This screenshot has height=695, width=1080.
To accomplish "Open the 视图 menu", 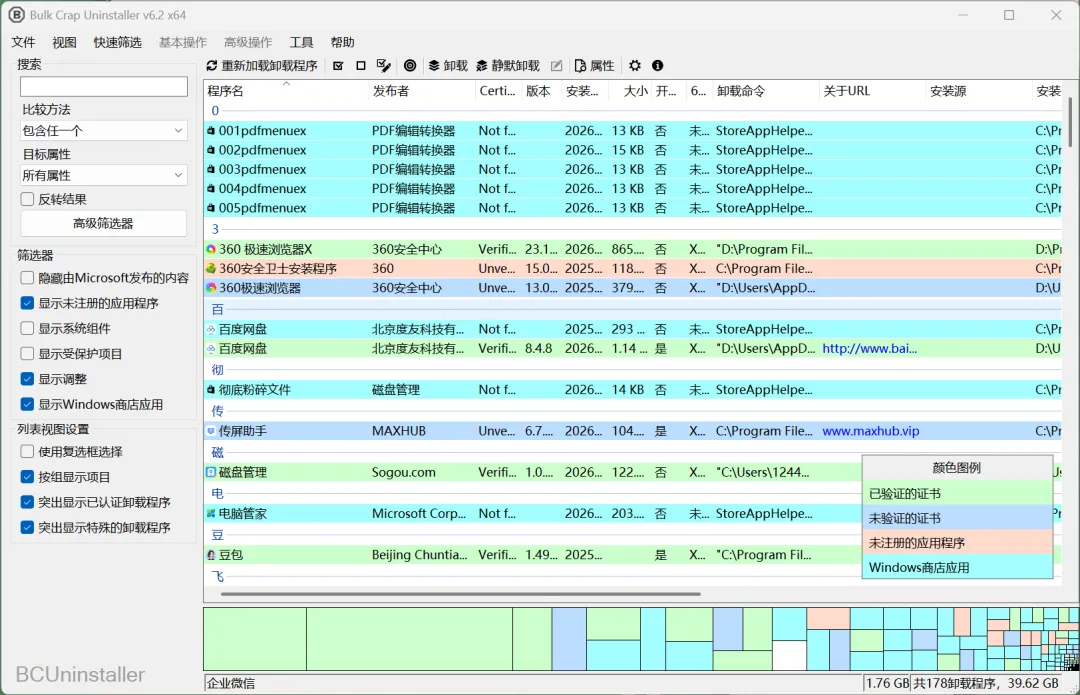I will click(65, 42).
